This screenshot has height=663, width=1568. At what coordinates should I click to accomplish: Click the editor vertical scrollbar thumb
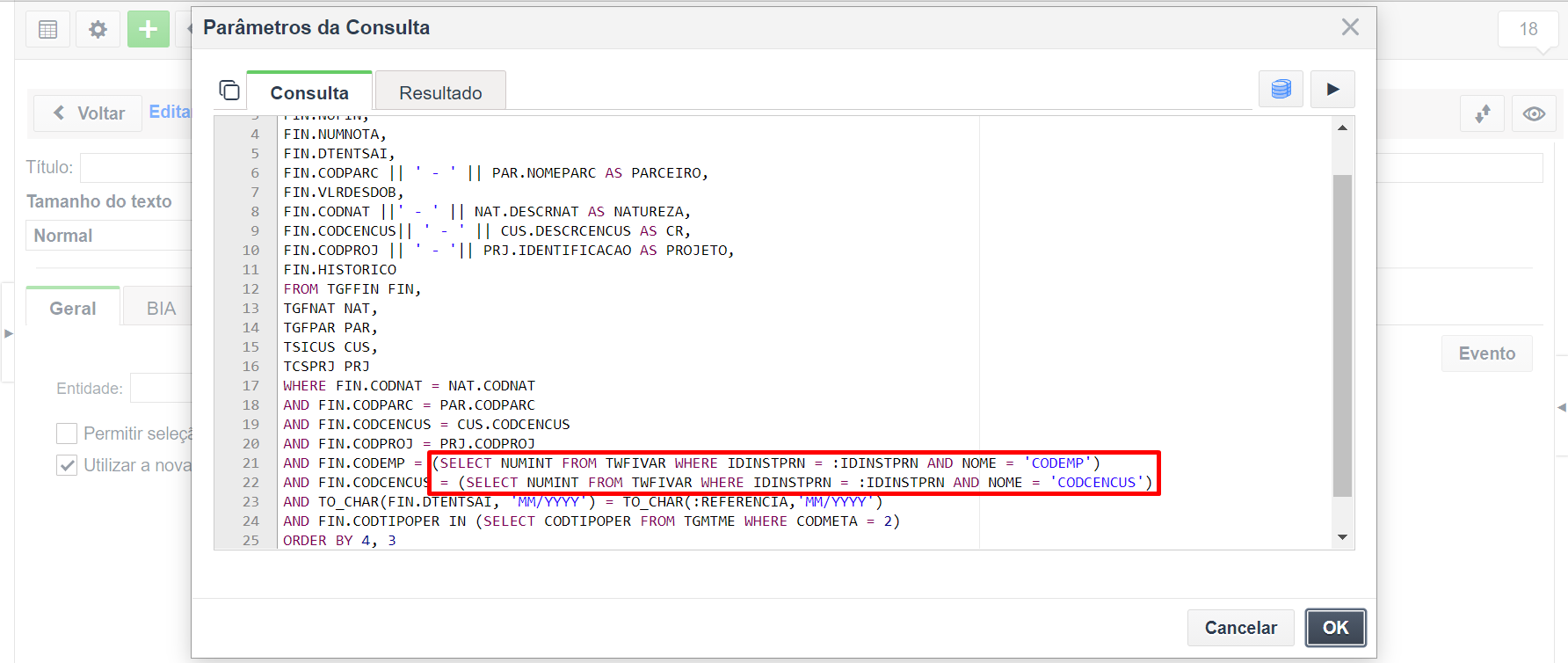tap(1342, 336)
